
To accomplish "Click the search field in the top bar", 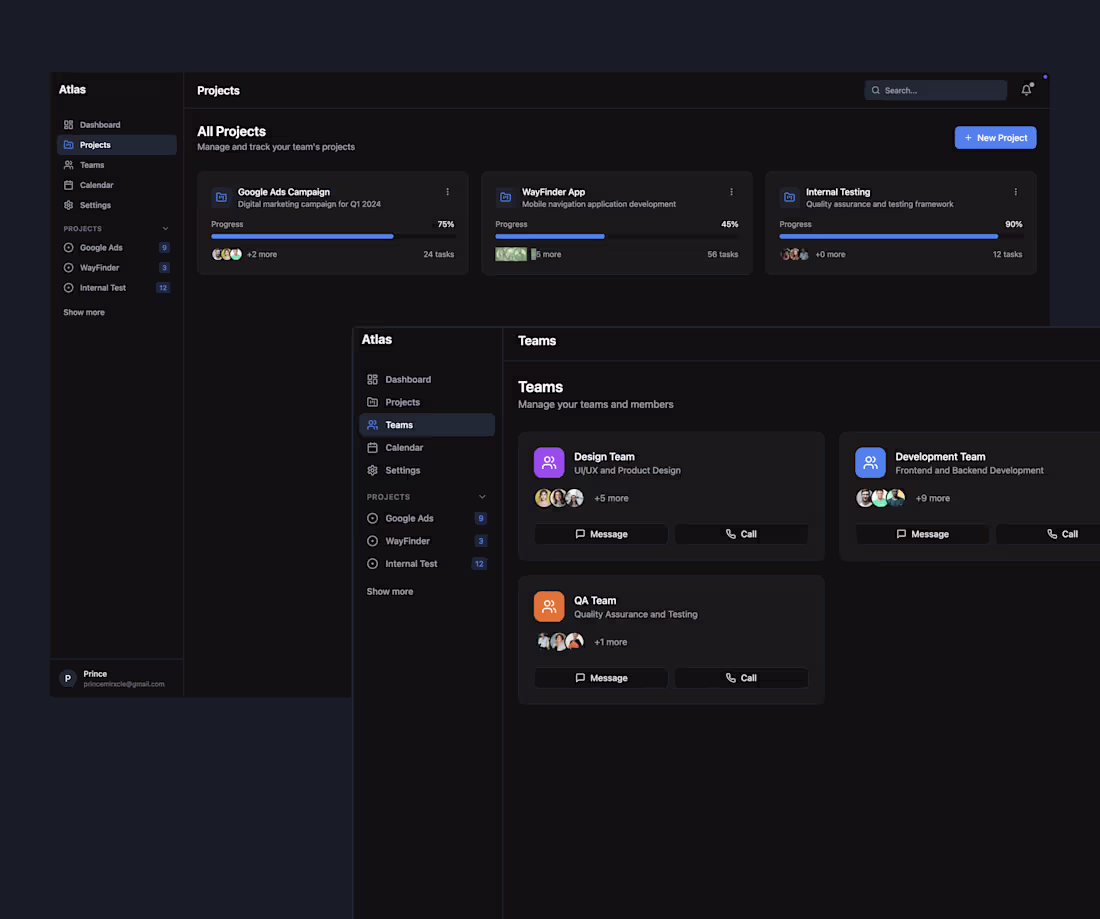I will [935, 90].
